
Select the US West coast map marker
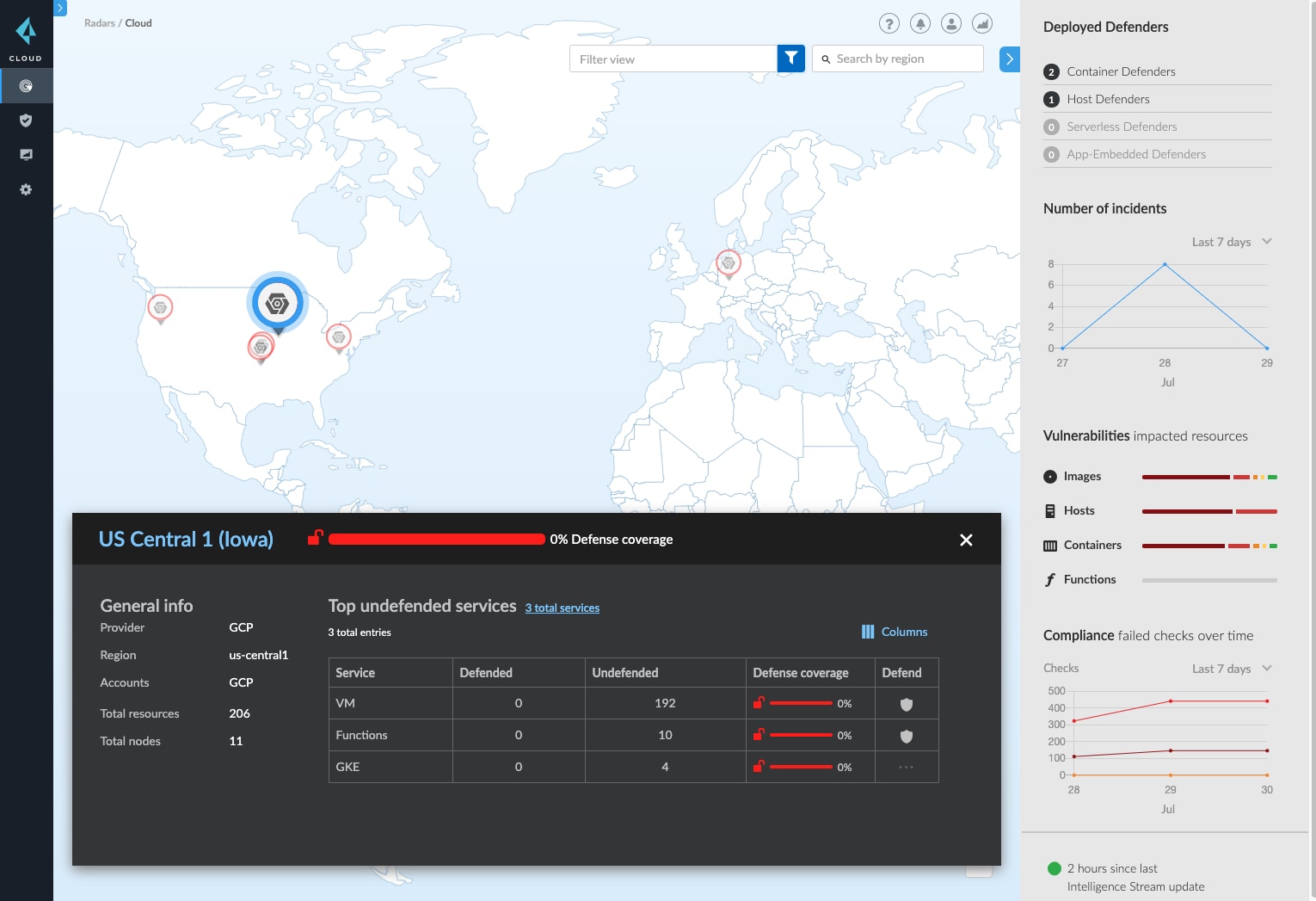(160, 308)
